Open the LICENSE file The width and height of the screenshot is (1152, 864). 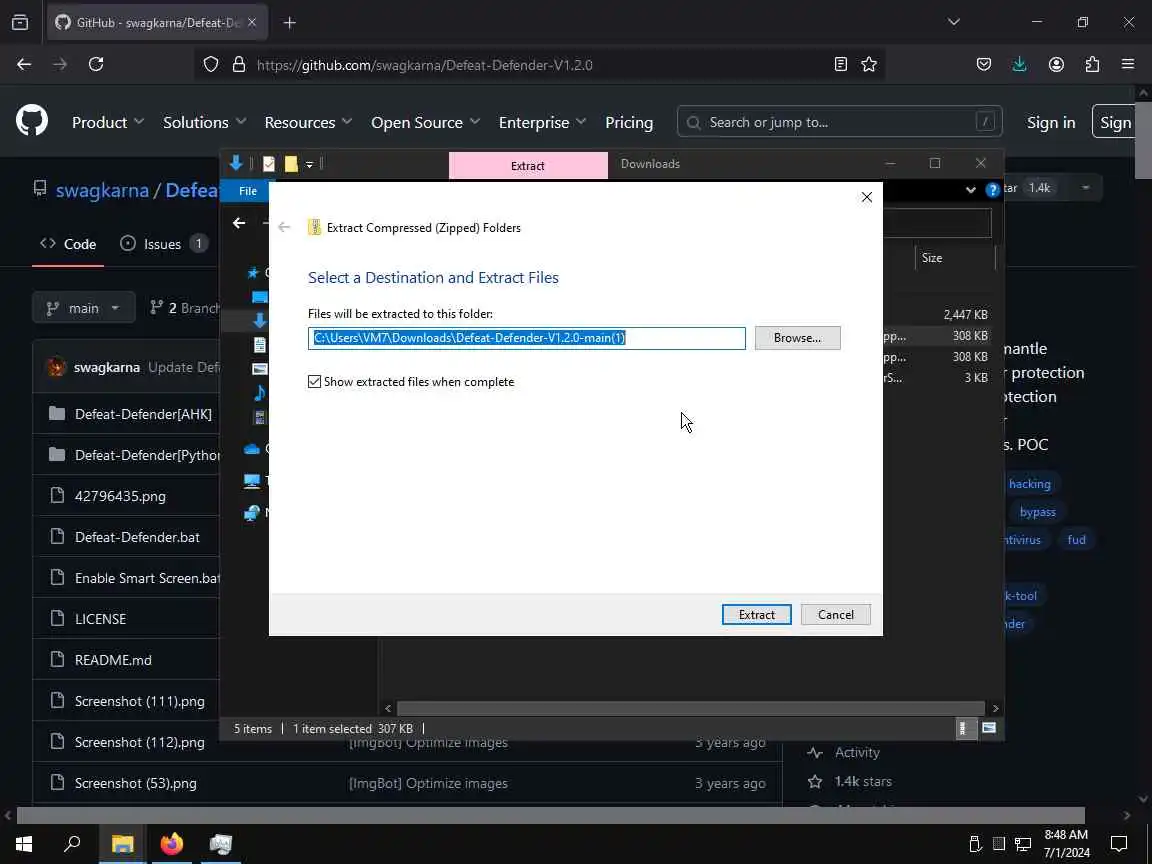pos(101,619)
